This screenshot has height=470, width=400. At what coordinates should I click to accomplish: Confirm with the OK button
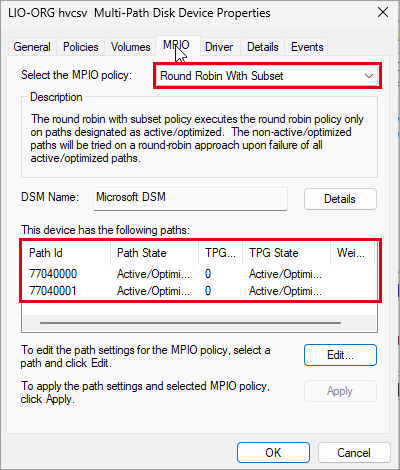point(273,453)
